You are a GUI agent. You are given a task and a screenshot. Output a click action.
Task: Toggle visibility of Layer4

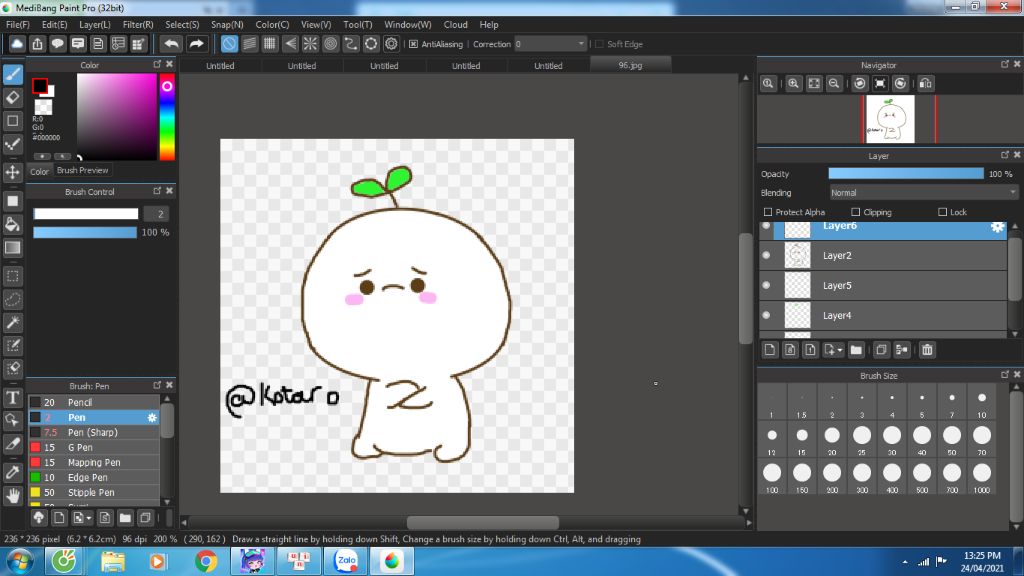point(767,315)
